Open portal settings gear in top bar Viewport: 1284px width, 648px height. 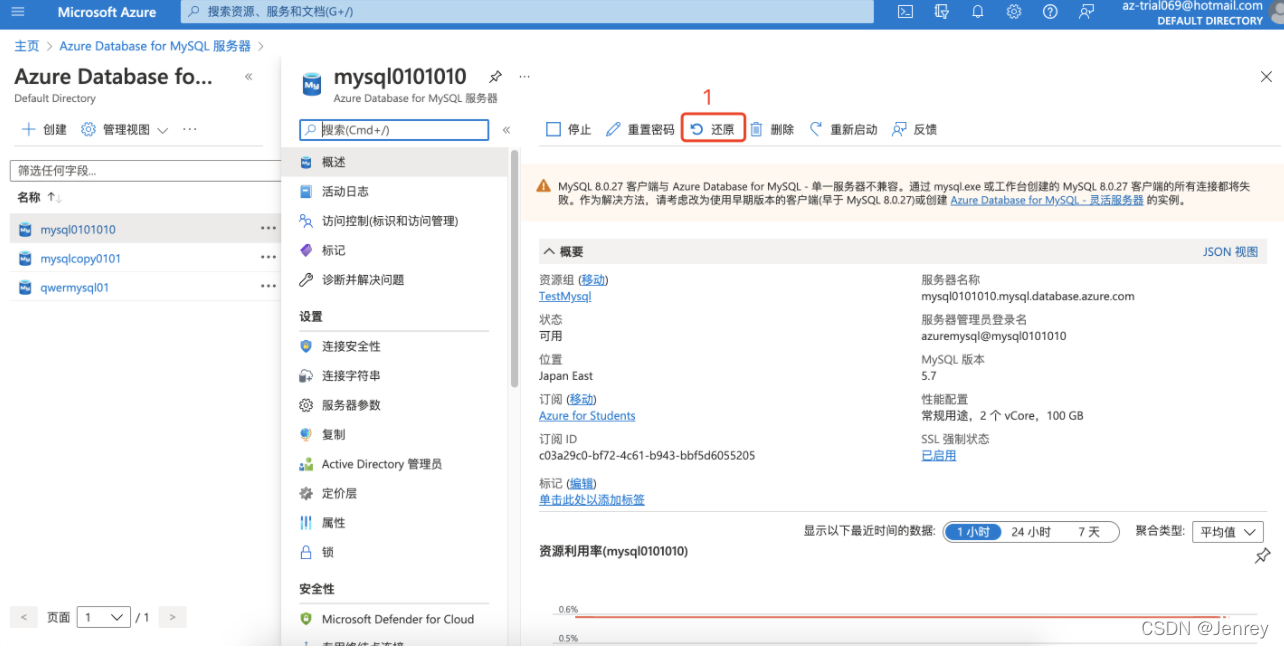pos(1013,12)
